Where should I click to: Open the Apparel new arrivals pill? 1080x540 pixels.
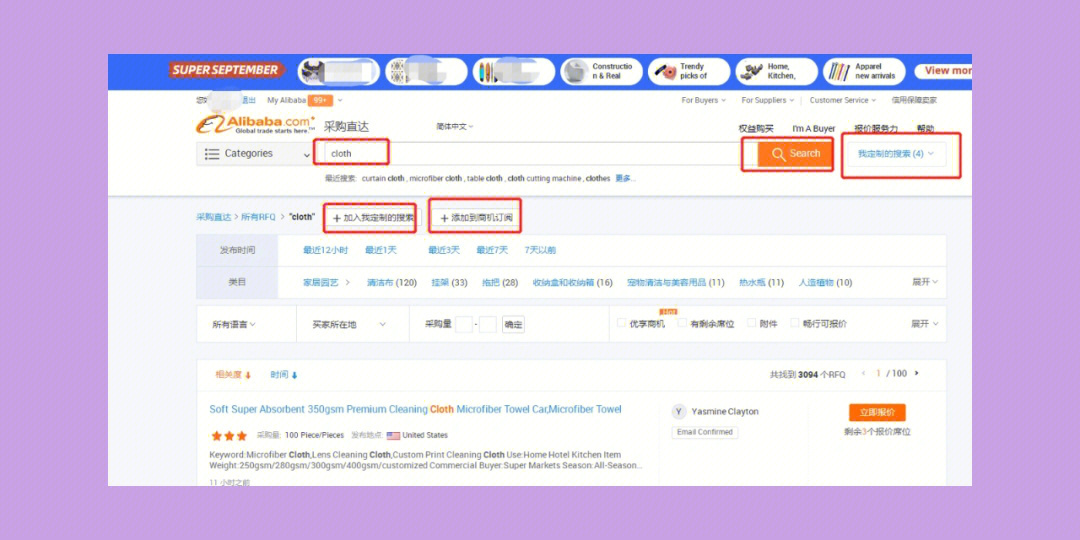tap(864, 72)
